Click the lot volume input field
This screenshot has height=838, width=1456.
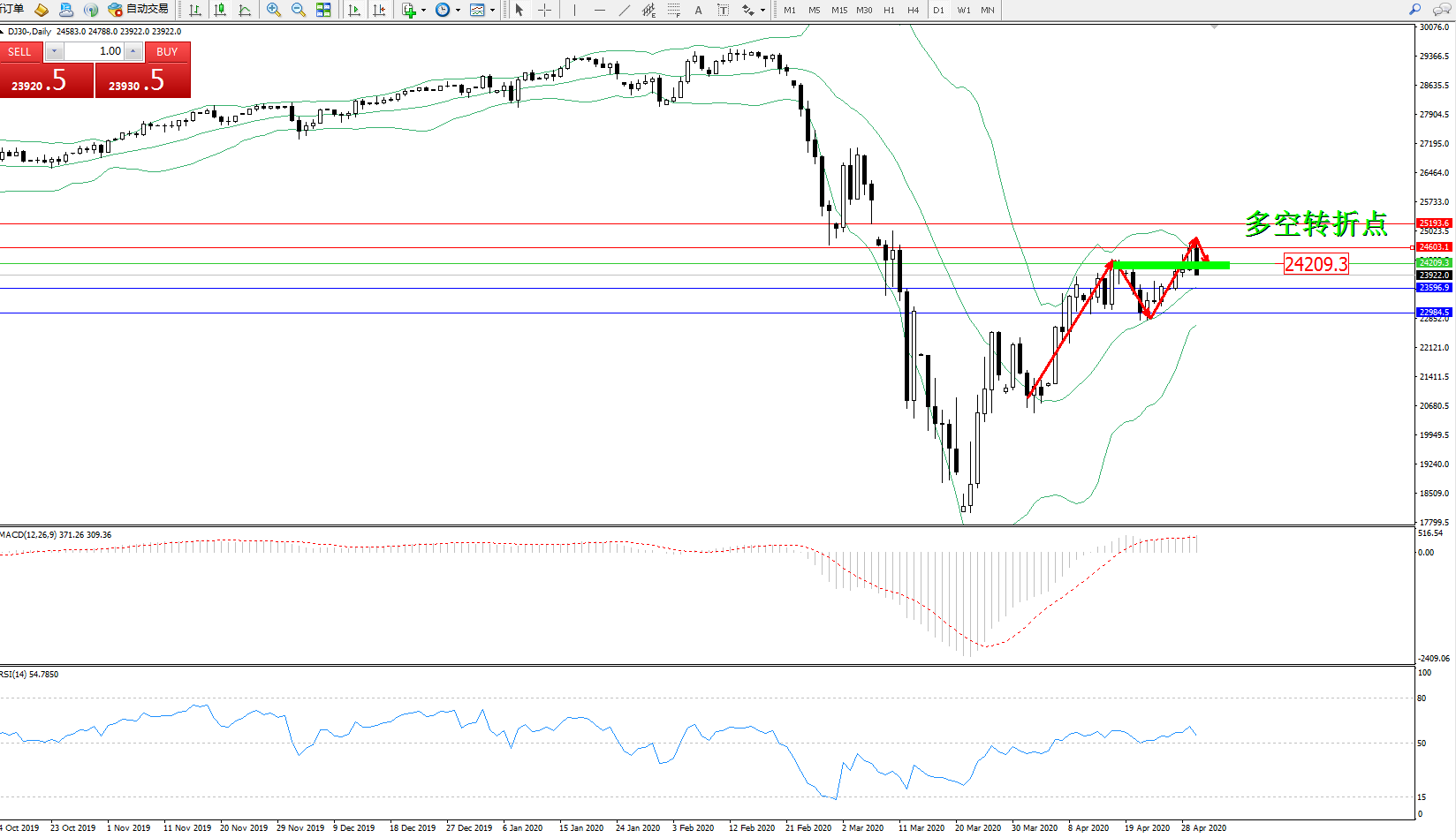coord(95,51)
